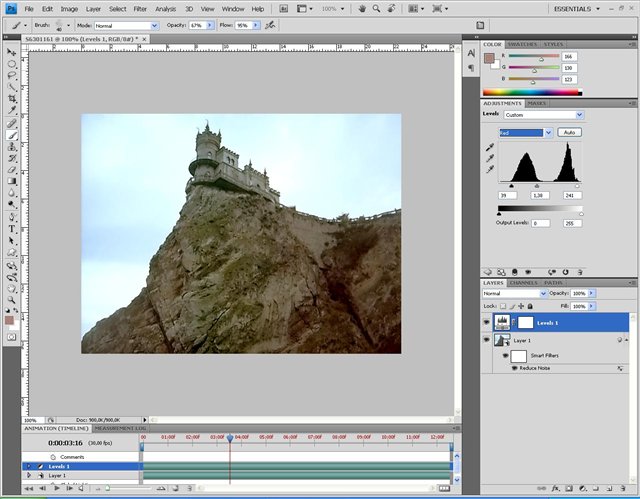Image resolution: width=640 pixels, height=499 pixels.
Task: Delete the adjustment layer via Adjustments trash icon
Action: click(580, 272)
